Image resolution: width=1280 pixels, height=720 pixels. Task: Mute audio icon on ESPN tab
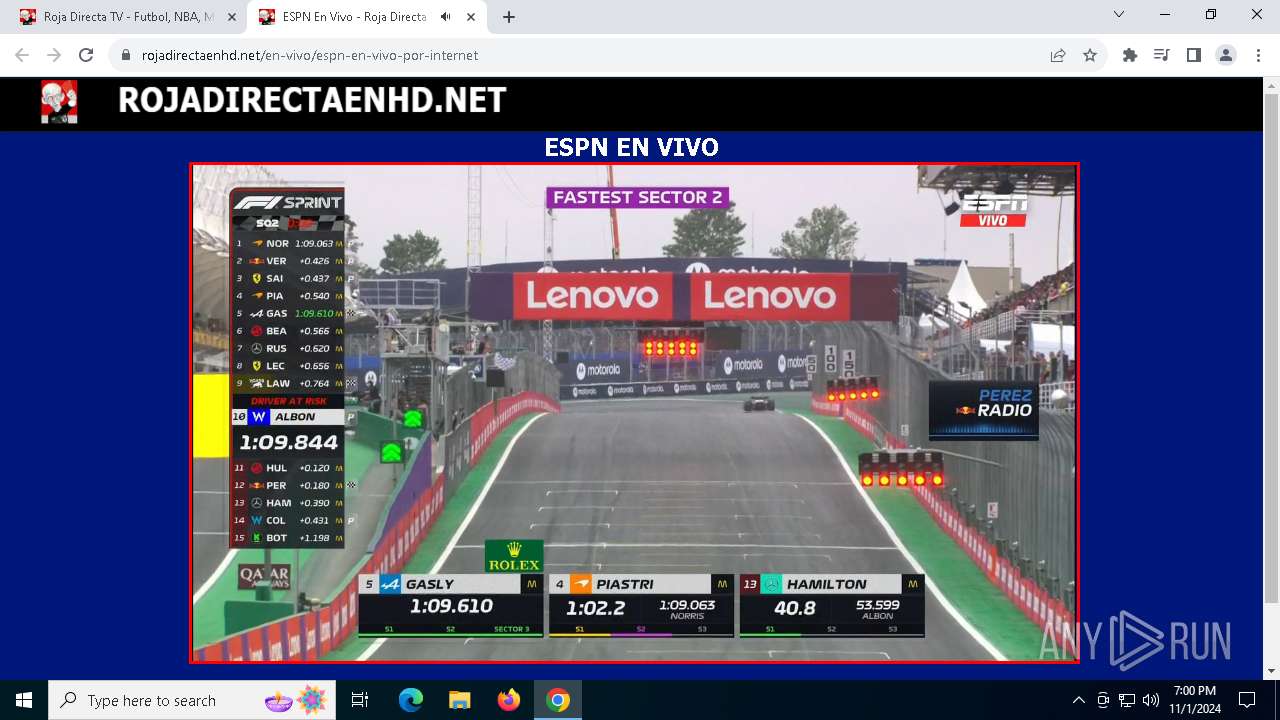[445, 17]
